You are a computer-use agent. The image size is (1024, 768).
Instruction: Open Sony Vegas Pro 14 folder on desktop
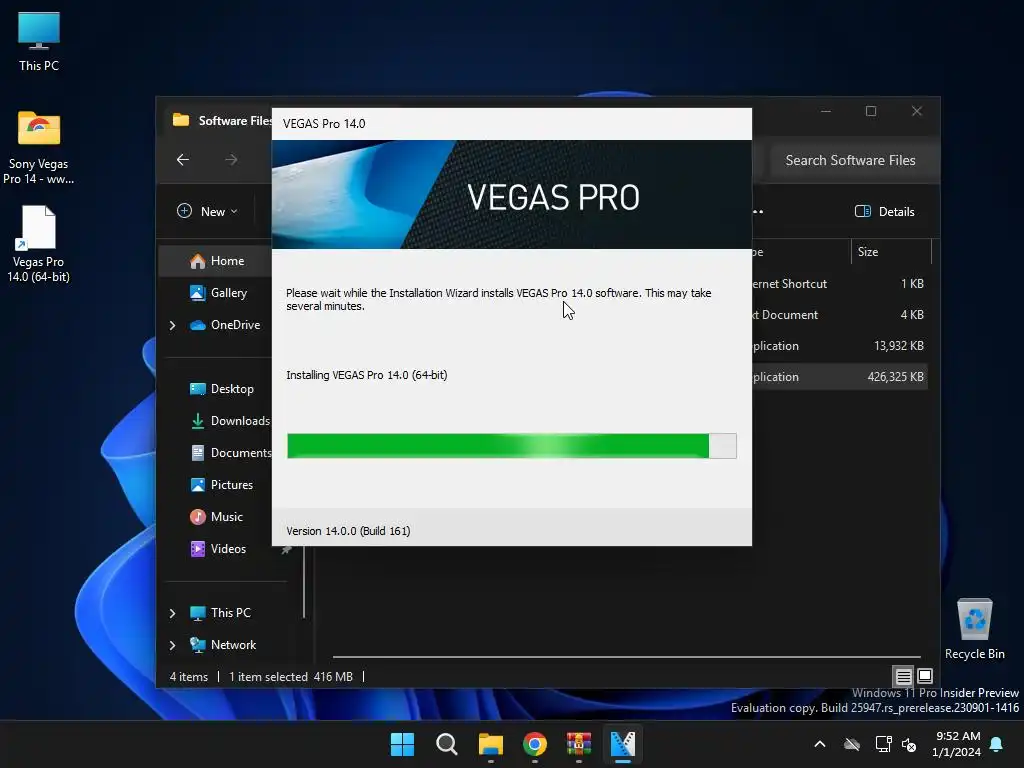pos(39,147)
